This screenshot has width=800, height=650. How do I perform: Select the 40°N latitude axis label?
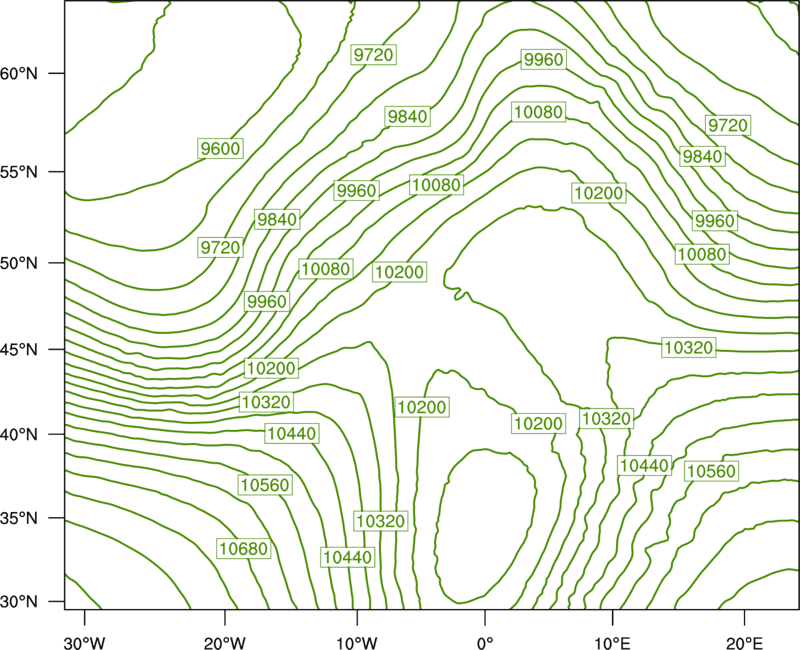pos(19,435)
